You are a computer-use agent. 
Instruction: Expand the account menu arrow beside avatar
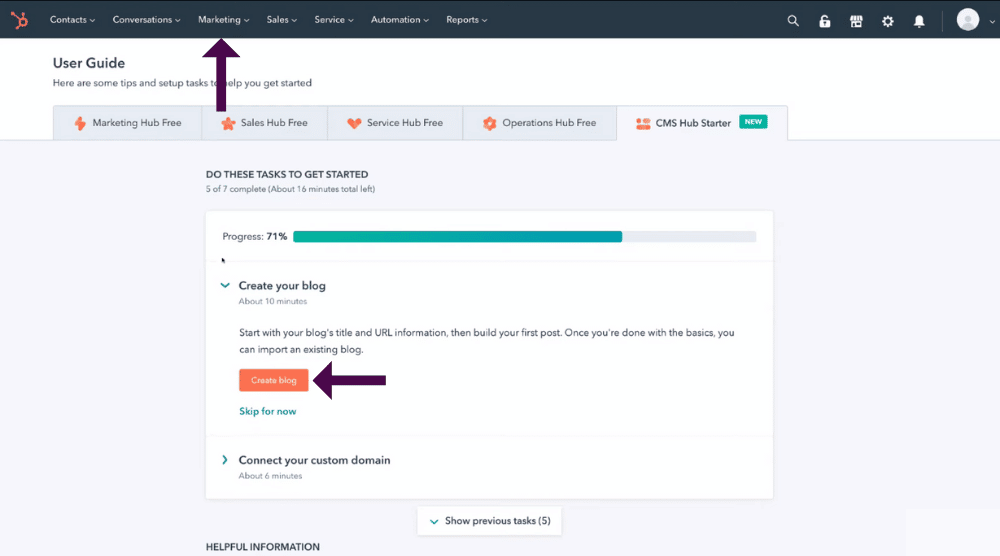click(992, 21)
